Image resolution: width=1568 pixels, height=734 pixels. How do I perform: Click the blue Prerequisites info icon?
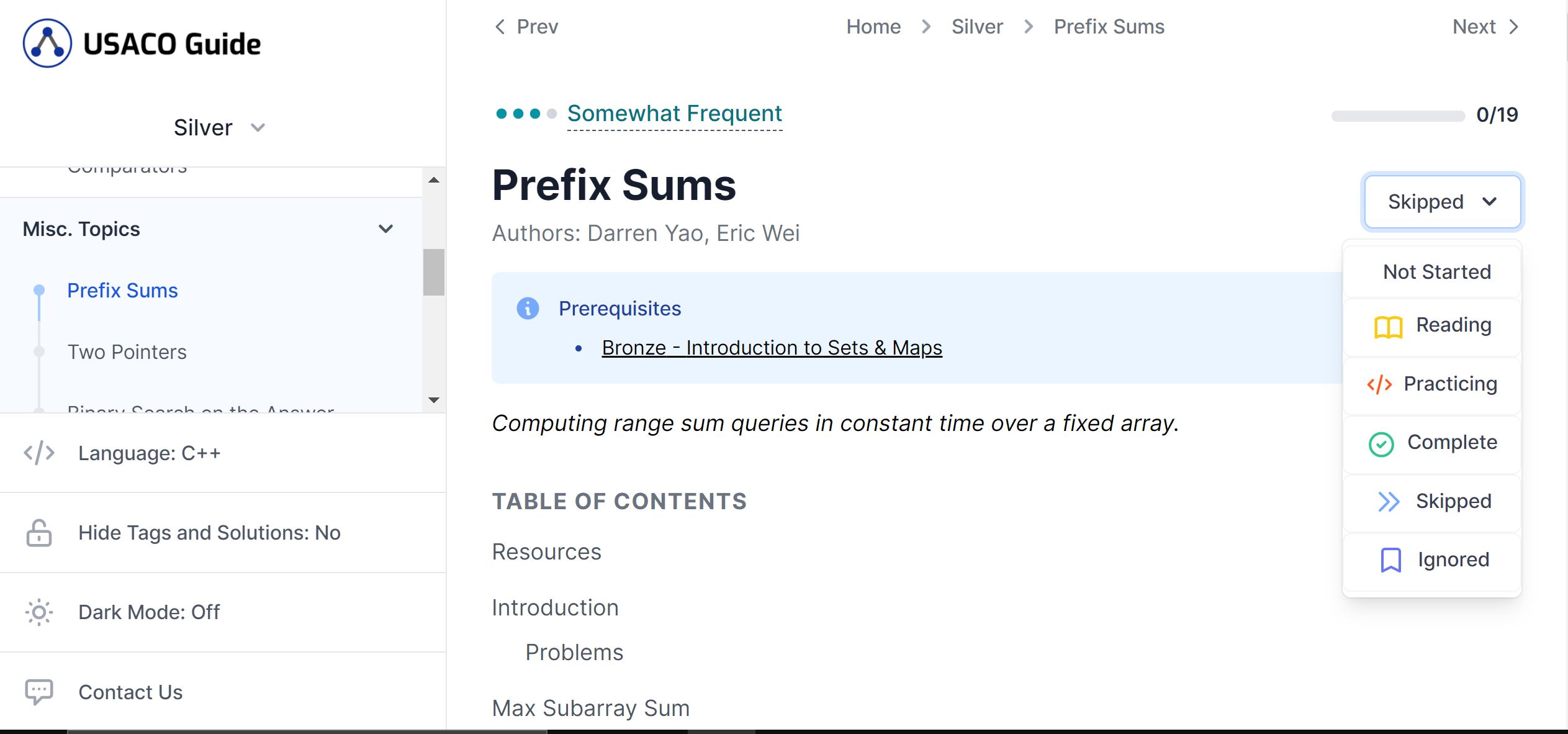528,308
